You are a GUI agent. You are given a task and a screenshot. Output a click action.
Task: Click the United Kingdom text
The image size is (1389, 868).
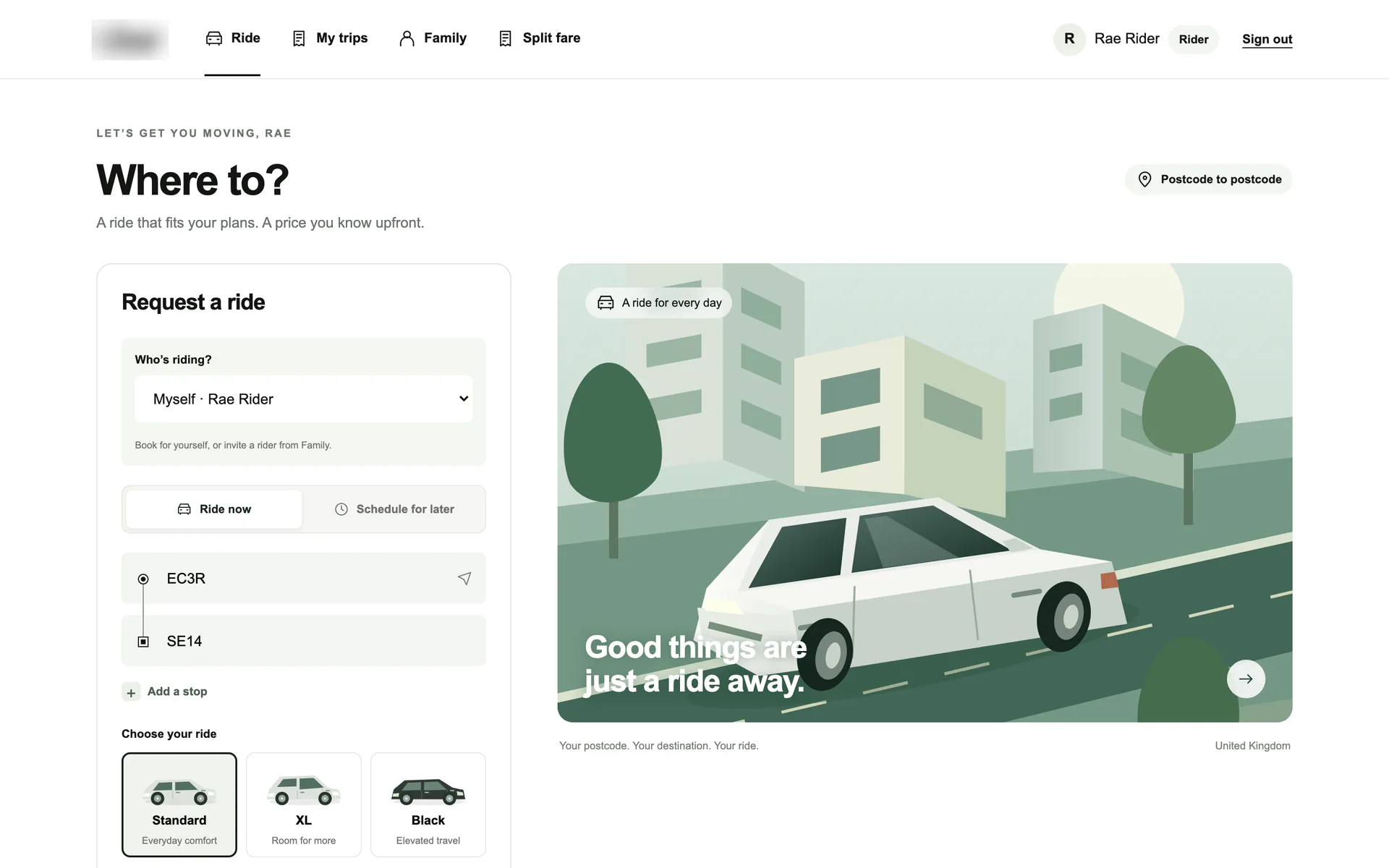1252,746
